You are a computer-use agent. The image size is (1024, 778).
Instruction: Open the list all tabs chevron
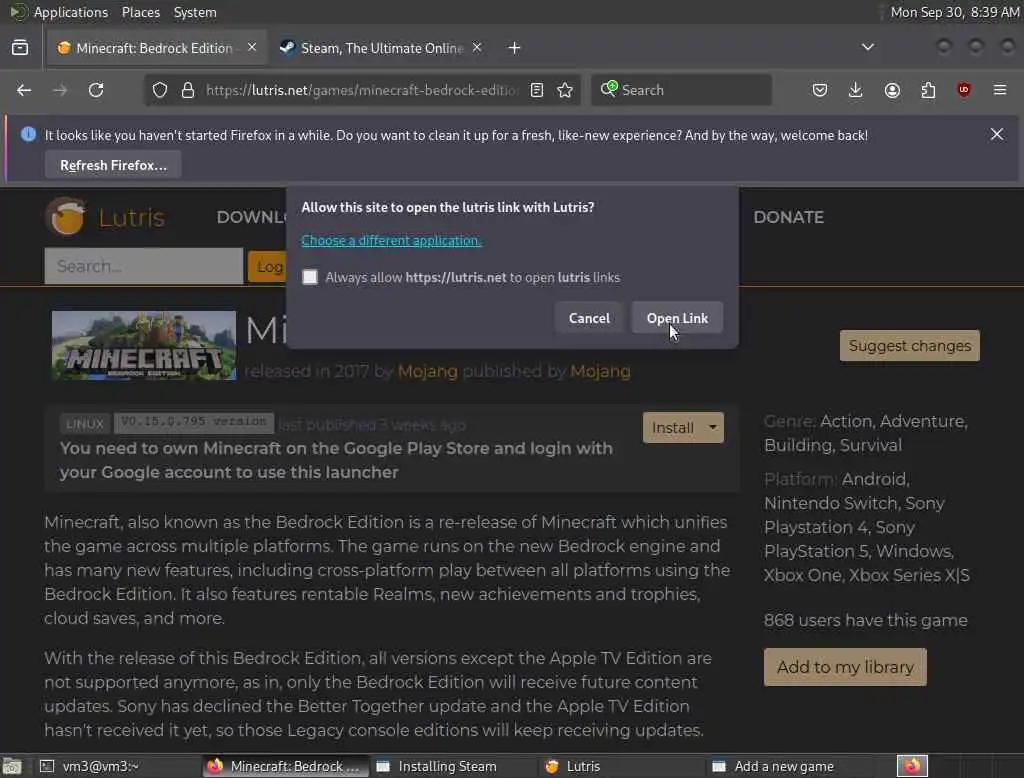[868, 47]
